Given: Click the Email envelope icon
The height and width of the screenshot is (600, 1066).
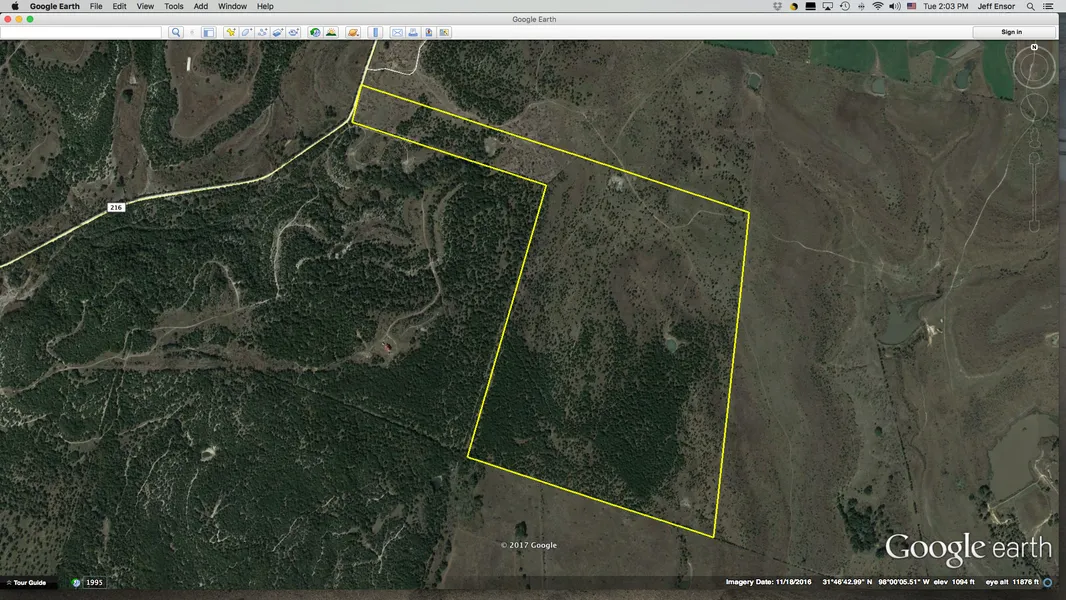Looking at the screenshot, I should 397,32.
